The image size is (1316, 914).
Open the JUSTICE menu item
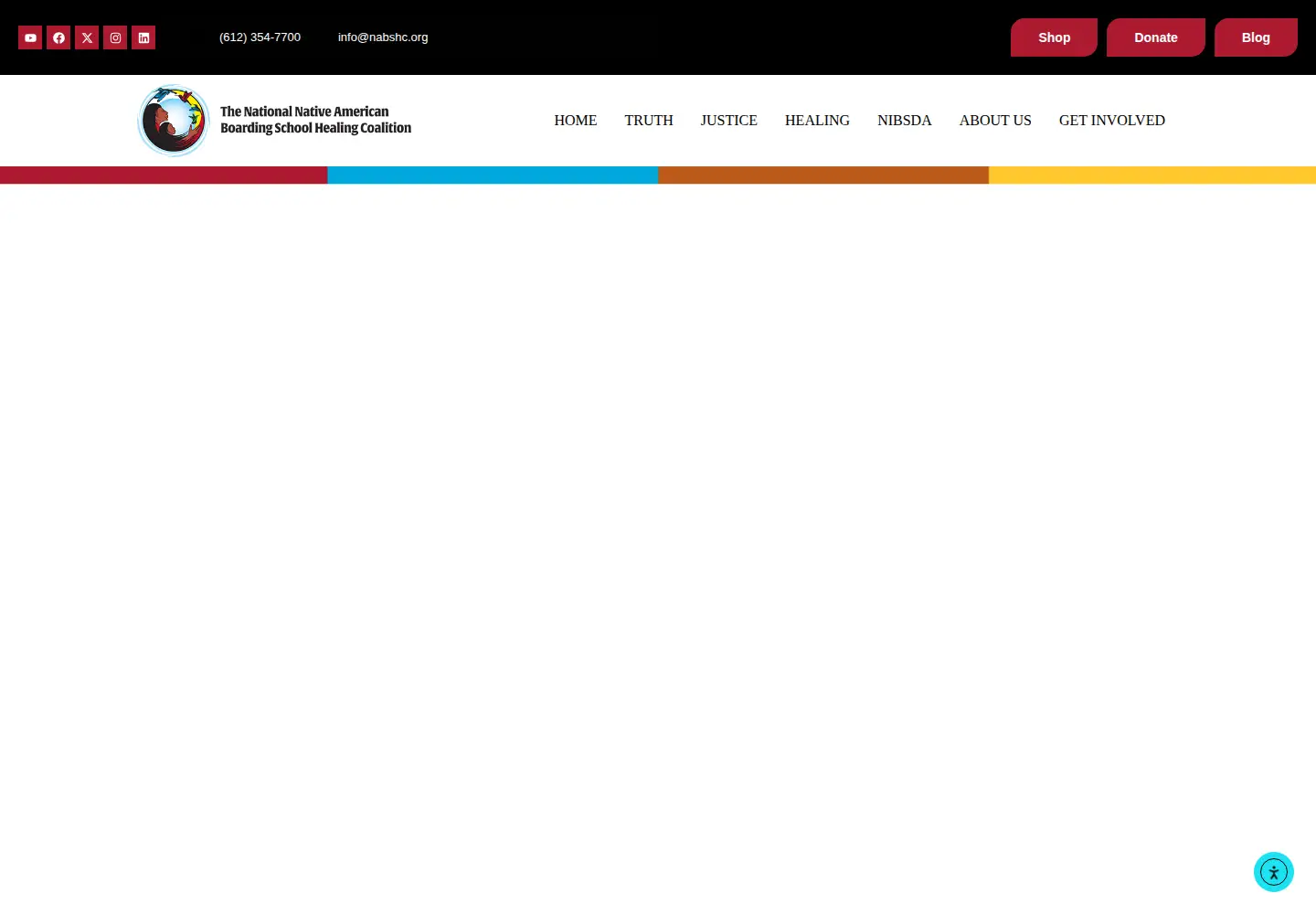[x=729, y=121]
